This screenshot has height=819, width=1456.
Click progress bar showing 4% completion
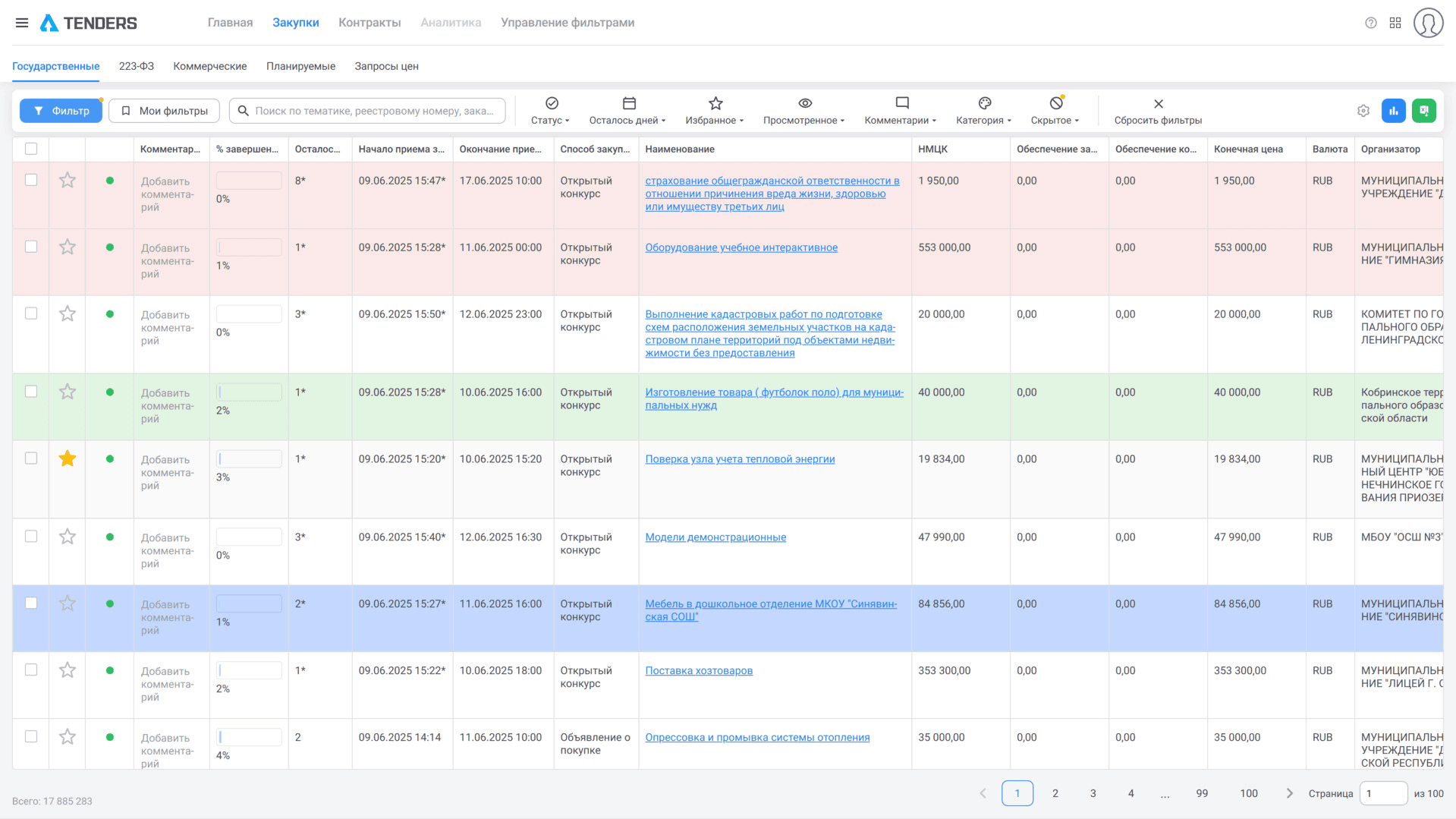pyautogui.click(x=249, y=738)
